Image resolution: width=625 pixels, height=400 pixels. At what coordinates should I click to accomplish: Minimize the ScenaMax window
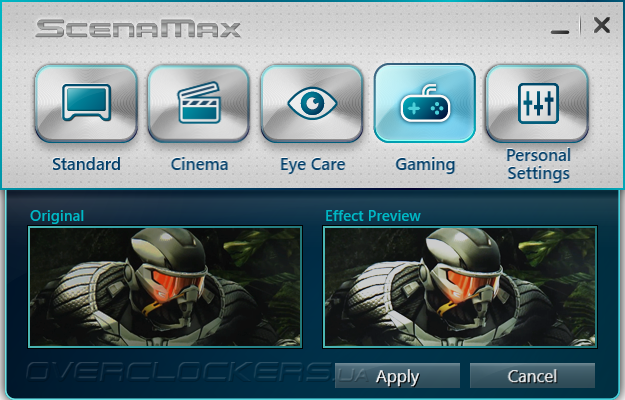[x=560, y=31]
